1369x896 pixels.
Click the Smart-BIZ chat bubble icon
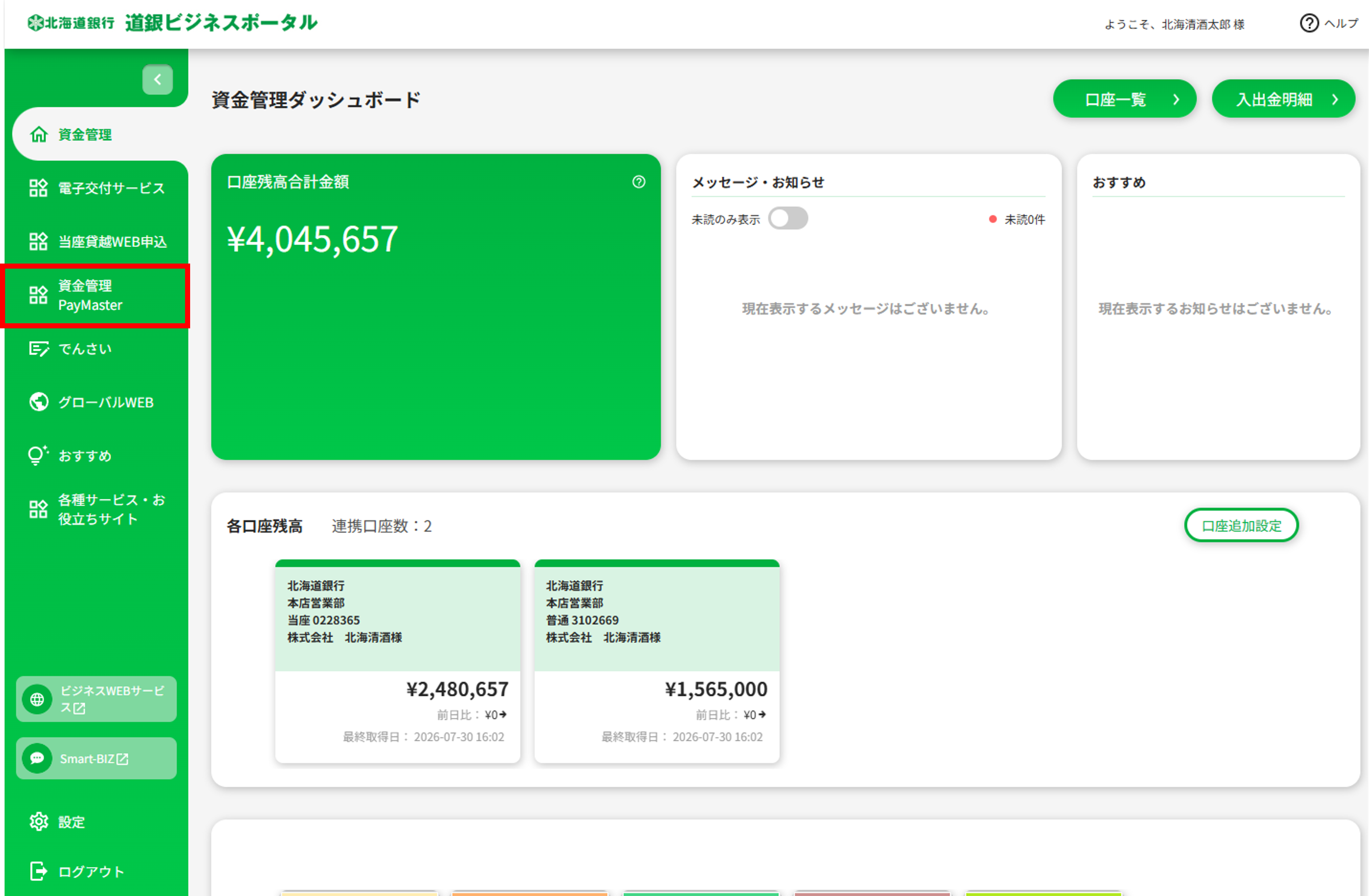click(37, 758)
